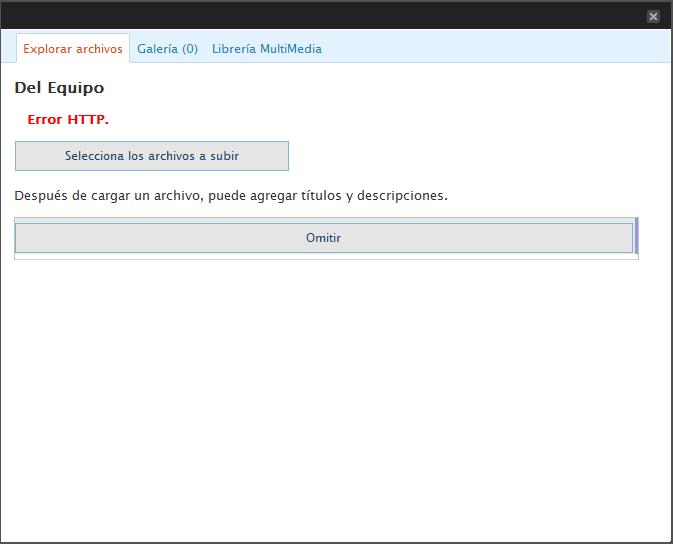Viewport: 673px width, 544px height.
Task: Open the Librería MultiMedia tab
Action: pyautogui.click(x=266, y=49)
